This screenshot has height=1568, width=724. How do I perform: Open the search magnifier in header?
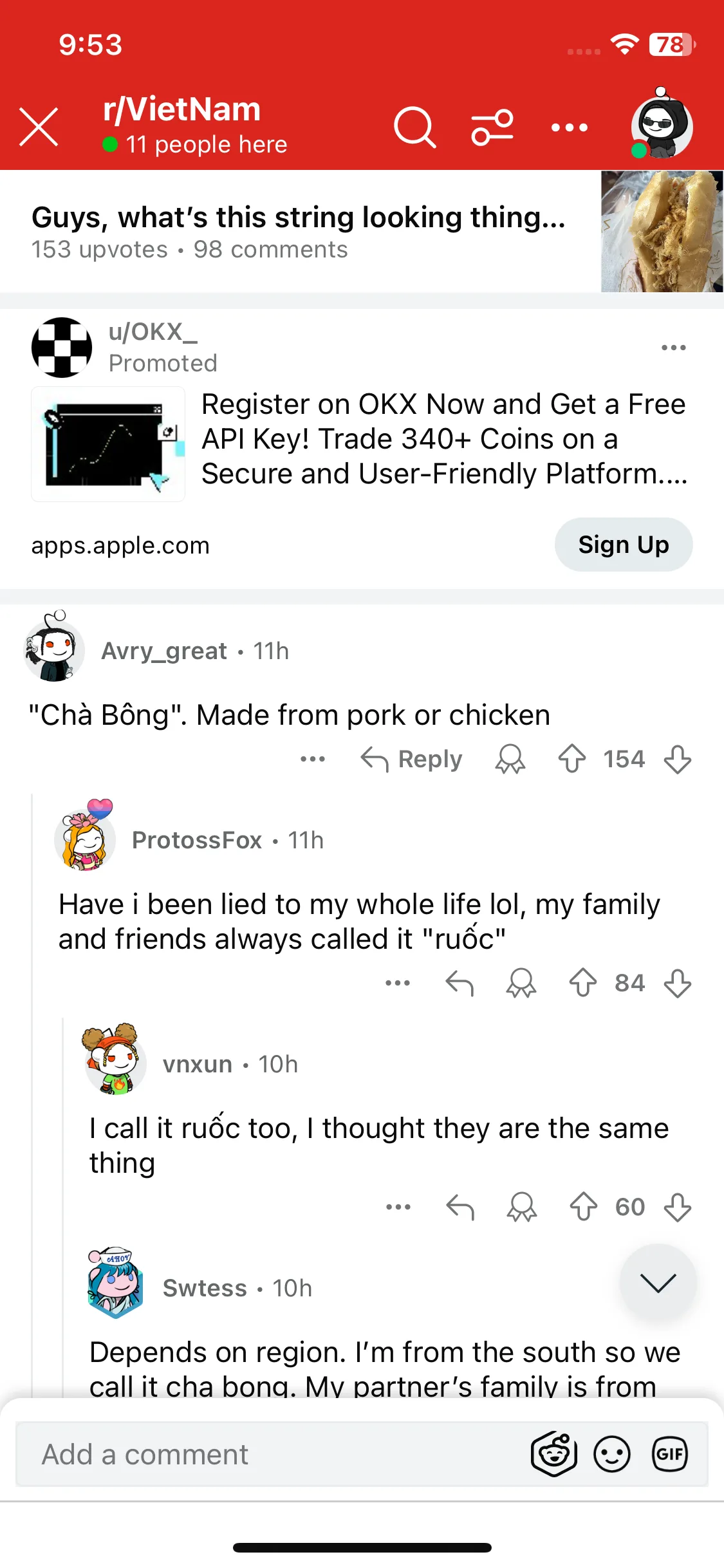click(415, 127)
